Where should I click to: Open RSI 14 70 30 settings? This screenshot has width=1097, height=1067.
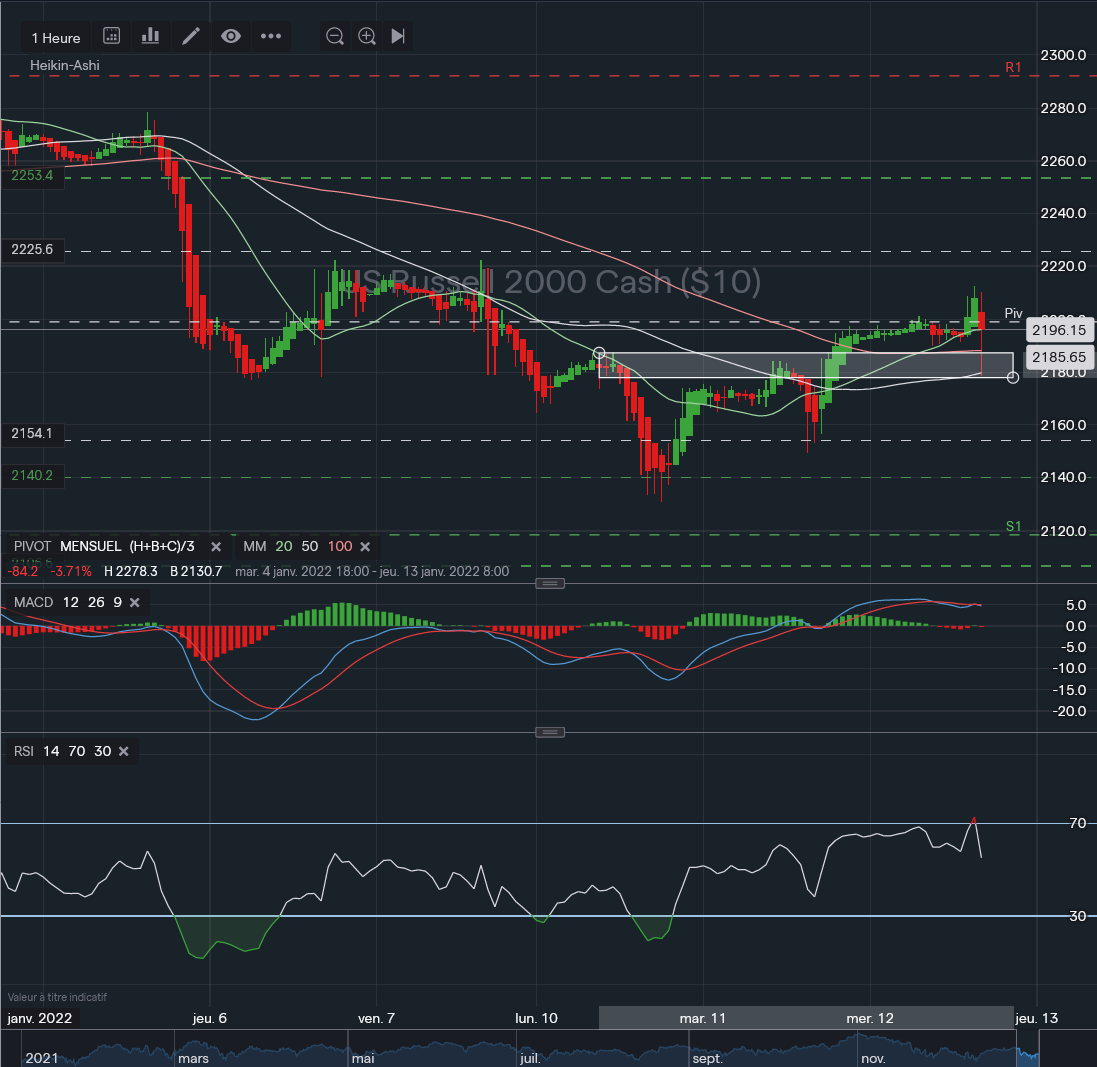(62, 751)
